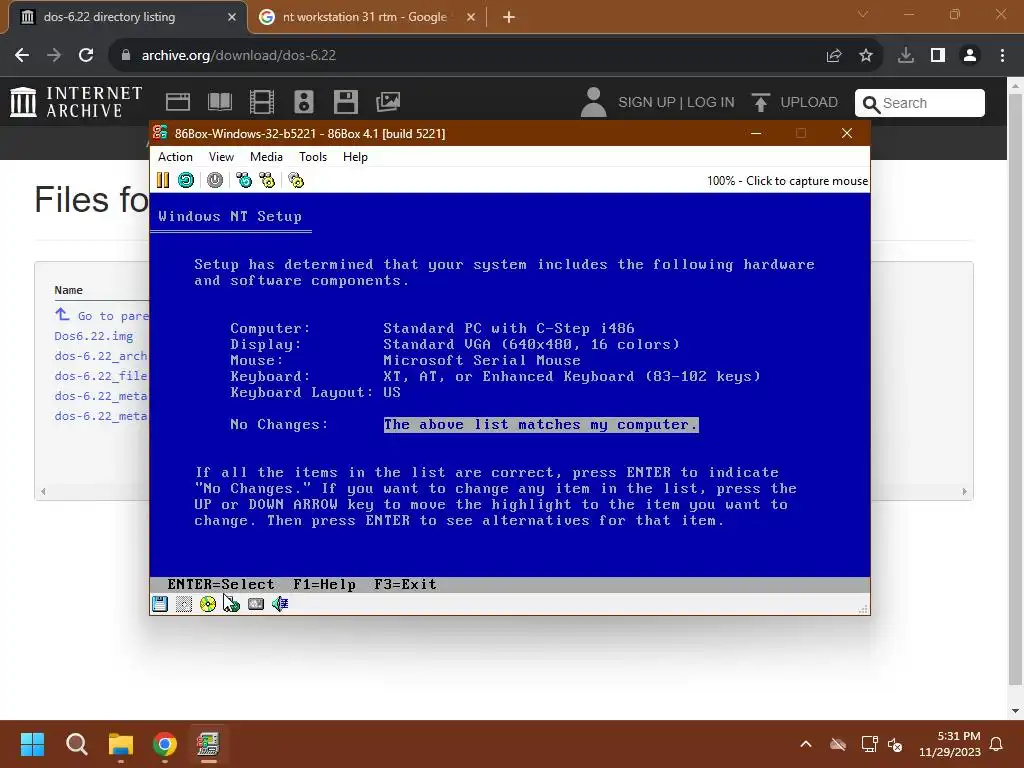The width and height of the screenshot is (1024, 768).
Task: Click Chrome icon in taskbar
Action: pyautogui.click(x=165, y=744)
